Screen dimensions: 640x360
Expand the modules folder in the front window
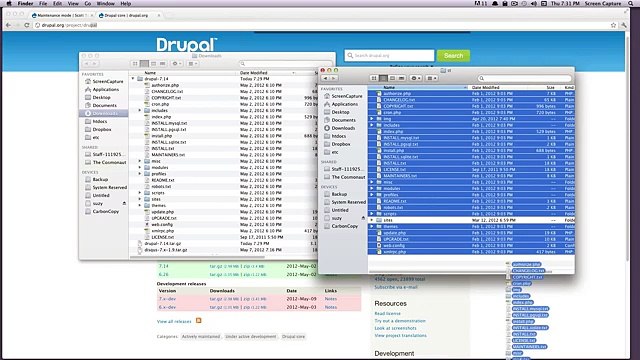pos(372,188)
